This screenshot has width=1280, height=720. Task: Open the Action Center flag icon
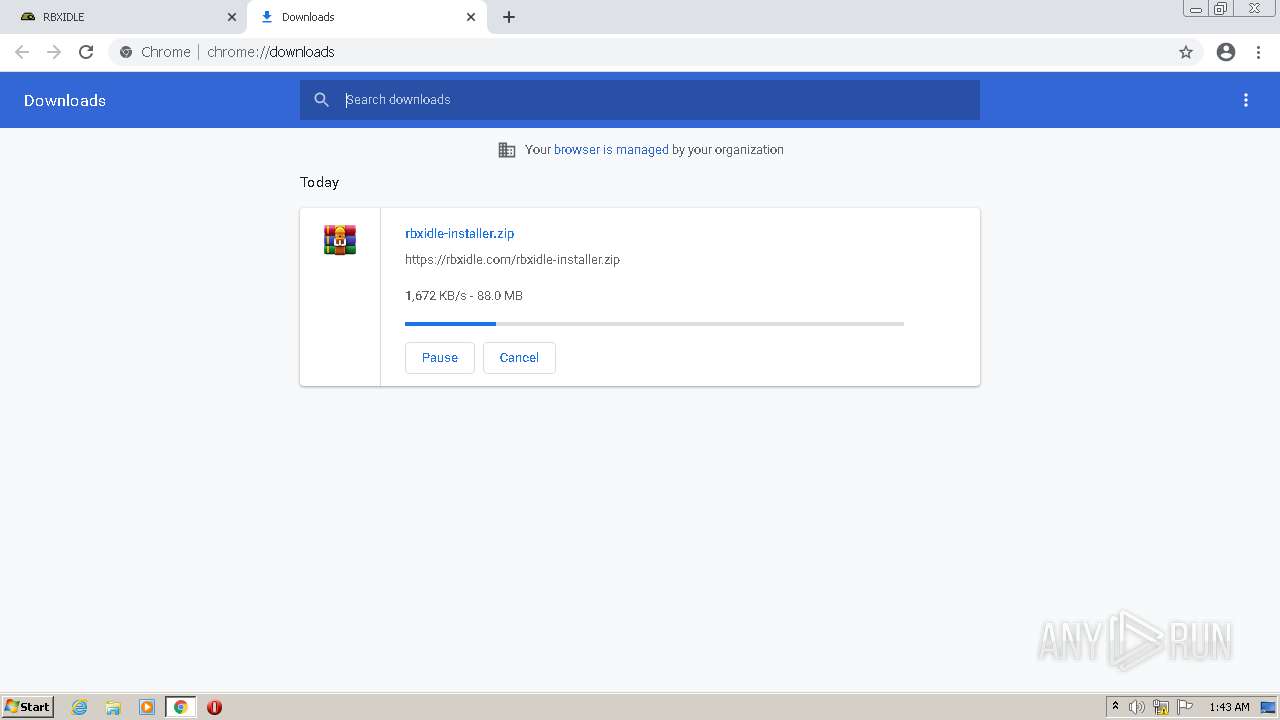pos(1185,707)
